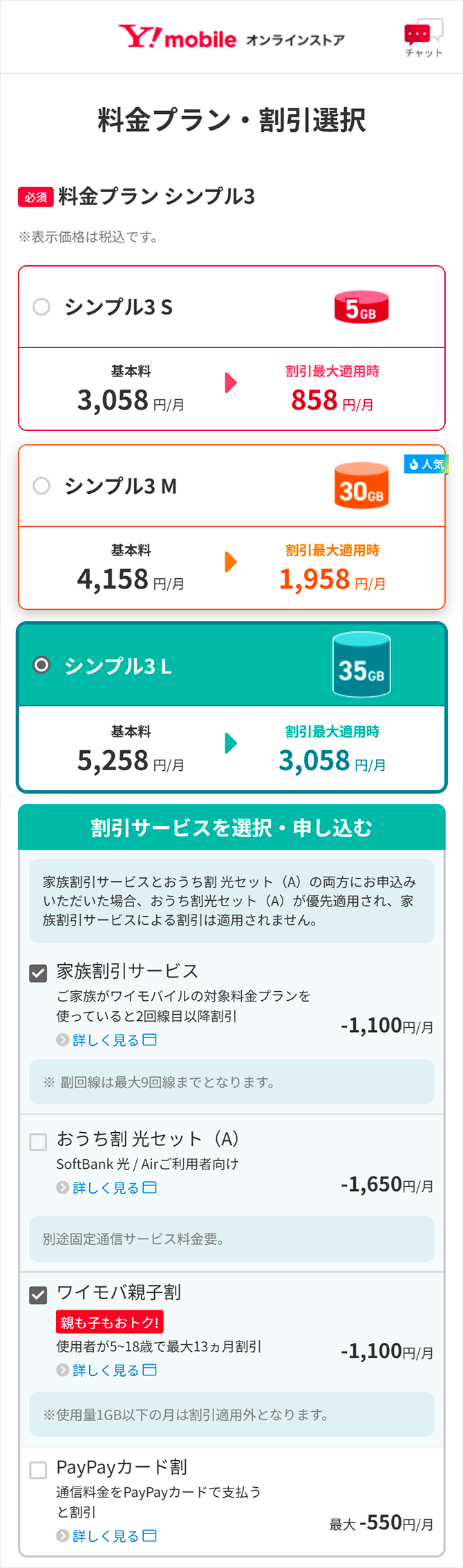Open 詳しく見る for おうち割 光セット
Viewport: 463px width, 1568px height.
pos(107,1188)
